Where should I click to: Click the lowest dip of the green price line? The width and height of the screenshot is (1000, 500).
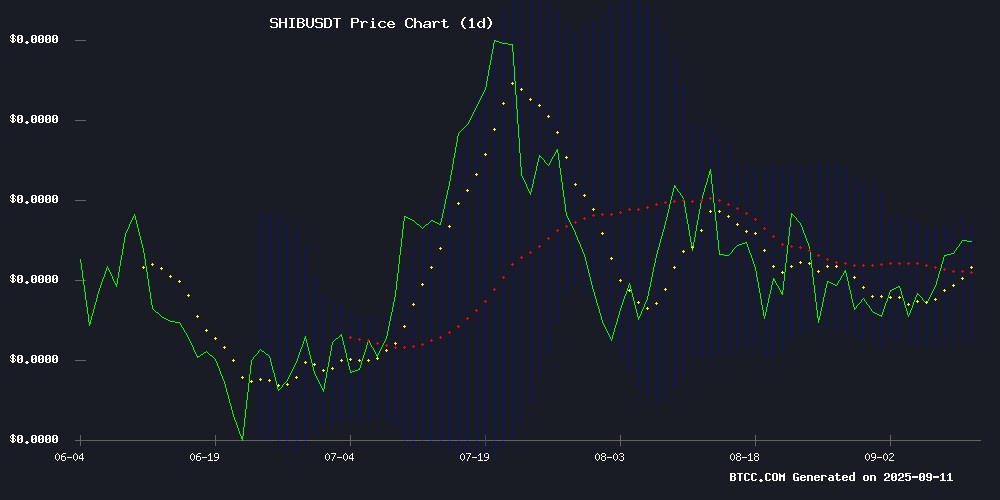pos(242,439)
